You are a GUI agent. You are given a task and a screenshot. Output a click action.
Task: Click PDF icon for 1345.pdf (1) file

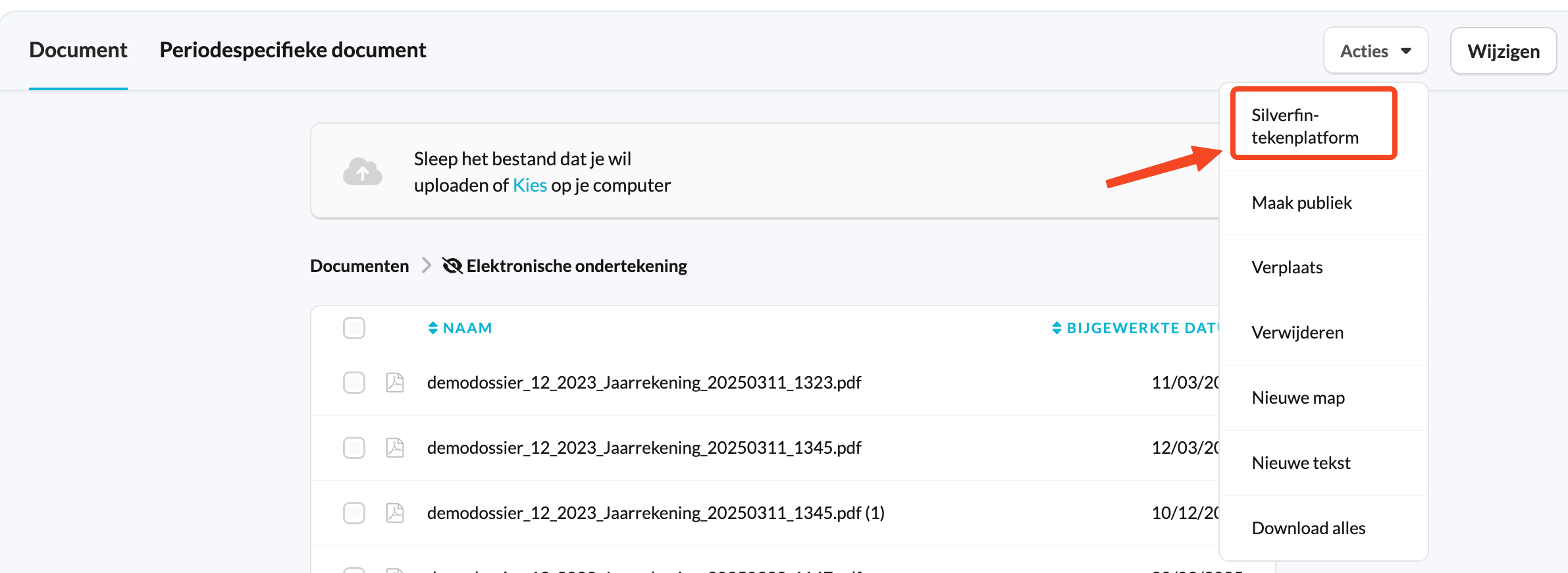[395, 513]
